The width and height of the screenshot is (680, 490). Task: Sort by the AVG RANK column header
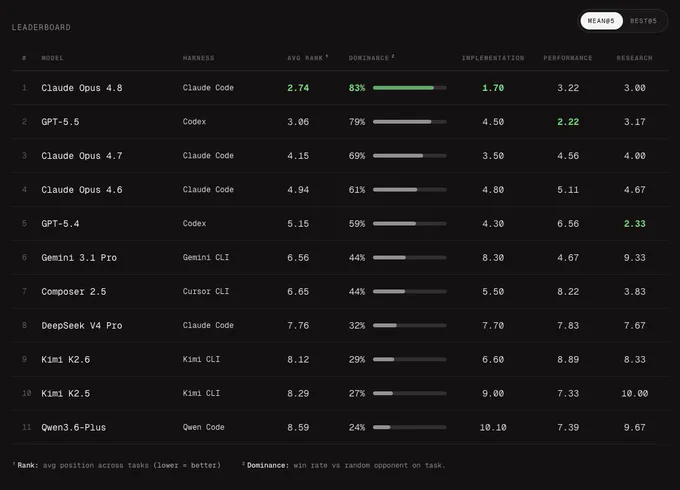[x=305, y=58]
